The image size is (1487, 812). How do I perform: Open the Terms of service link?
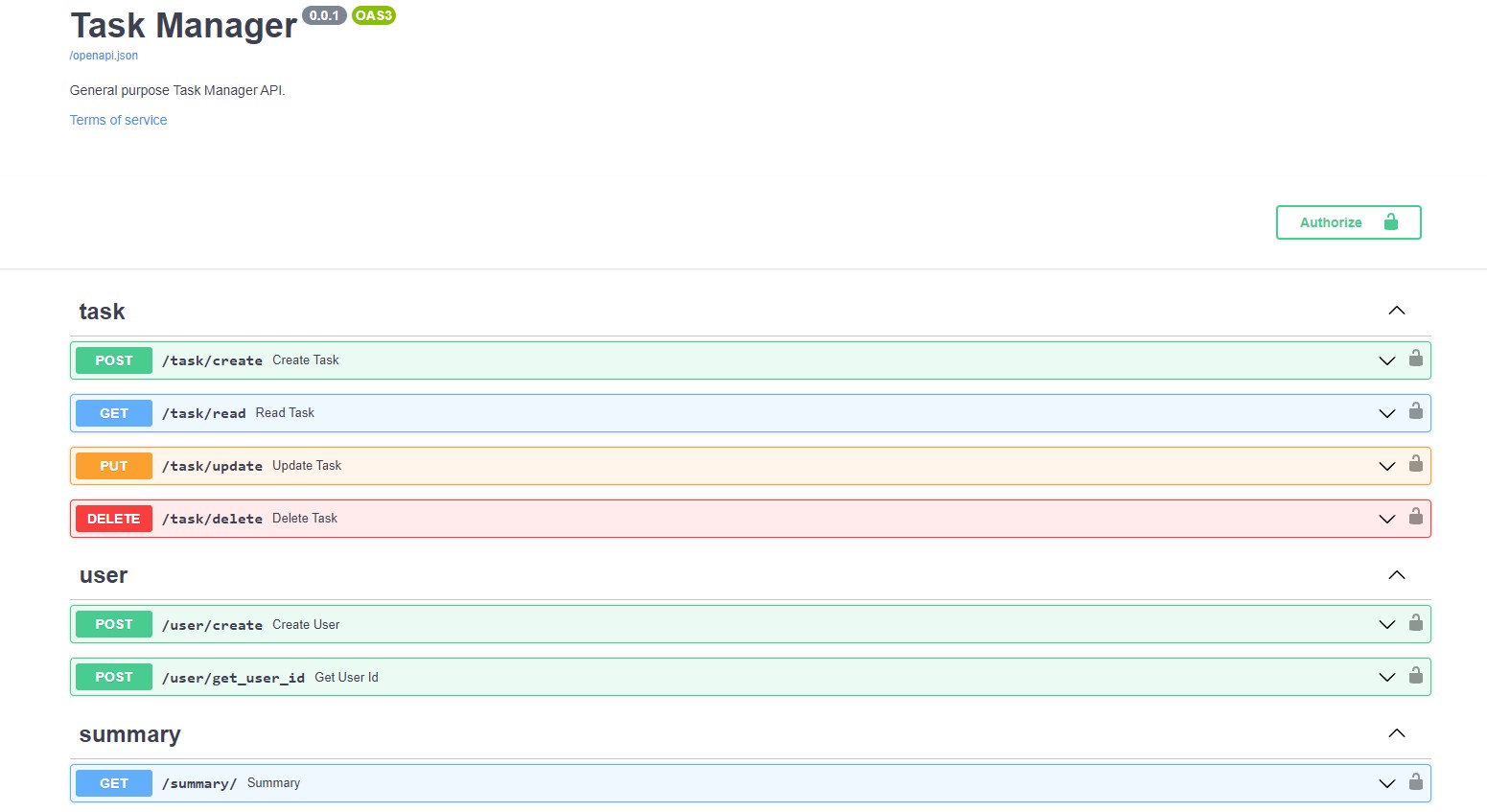(118, 120)
